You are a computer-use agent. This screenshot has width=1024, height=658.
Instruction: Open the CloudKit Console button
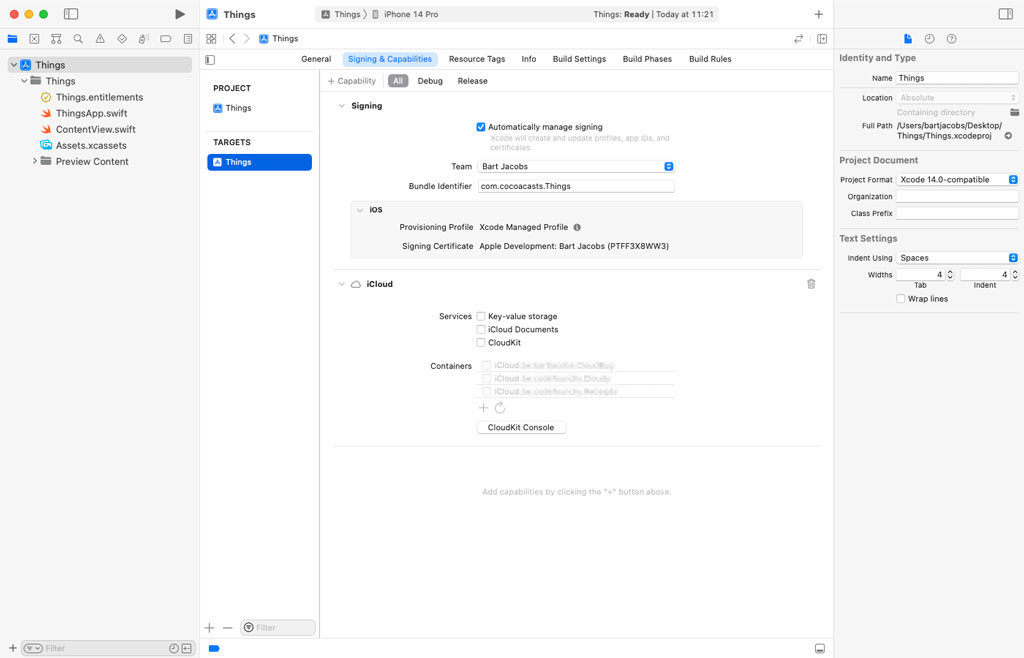(x=521, y=428)
